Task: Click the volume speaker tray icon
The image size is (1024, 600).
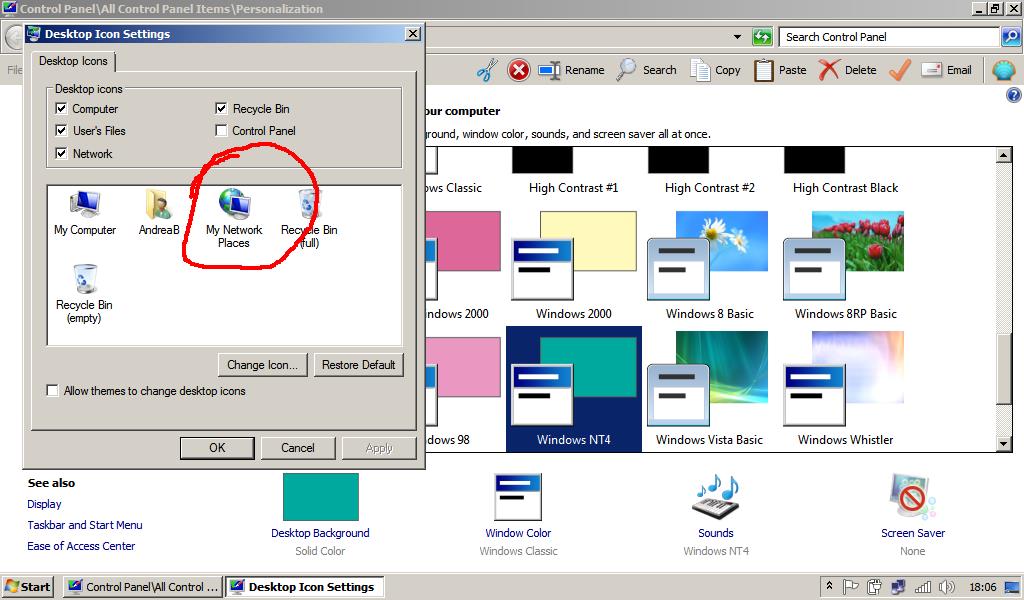Action: tap(946, 587)
